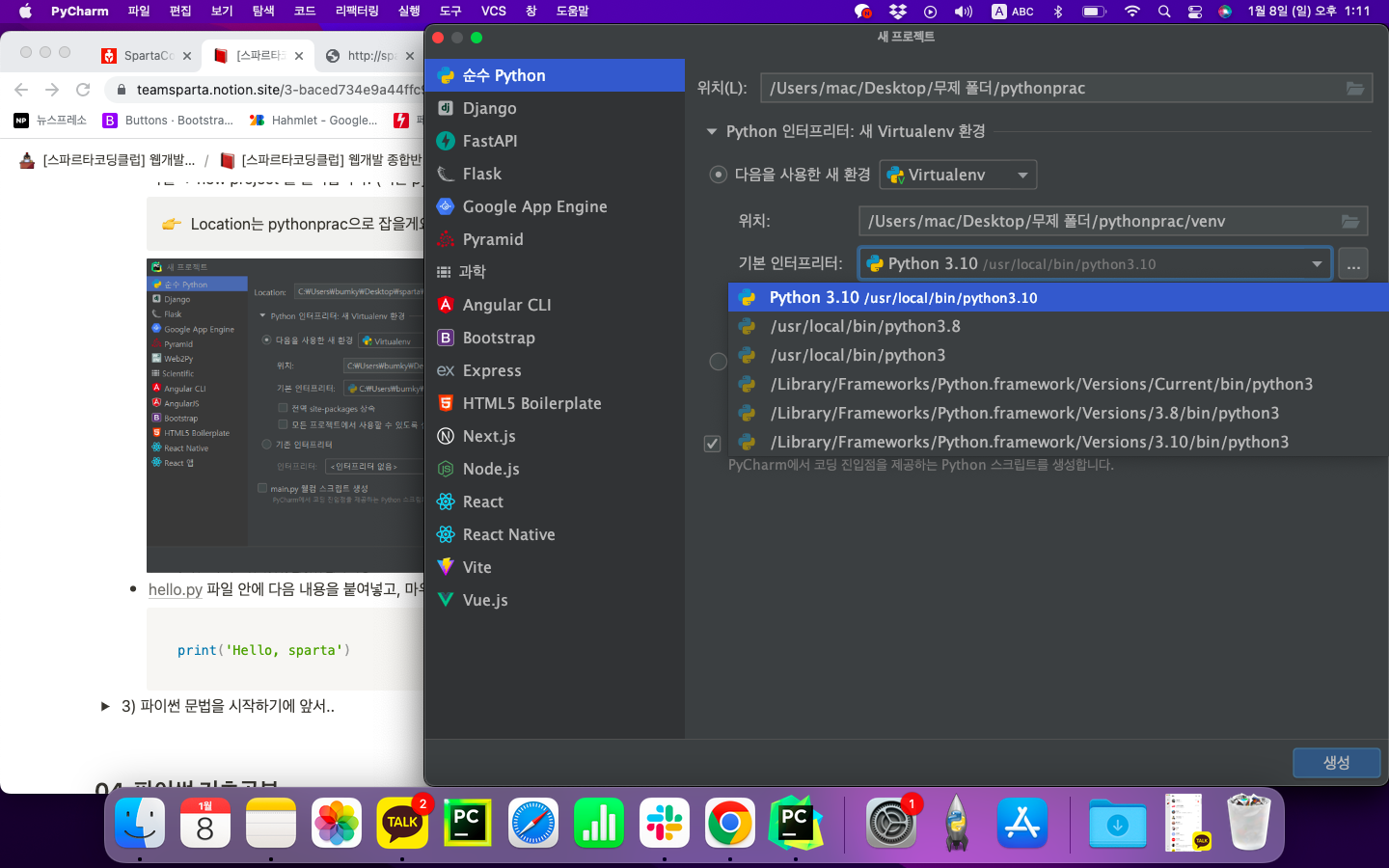
Task: Open the first '[스파르타코딩클럽] 웹개발...' breadcrumb
Action: pyautogui.click(x=108, y=160)
